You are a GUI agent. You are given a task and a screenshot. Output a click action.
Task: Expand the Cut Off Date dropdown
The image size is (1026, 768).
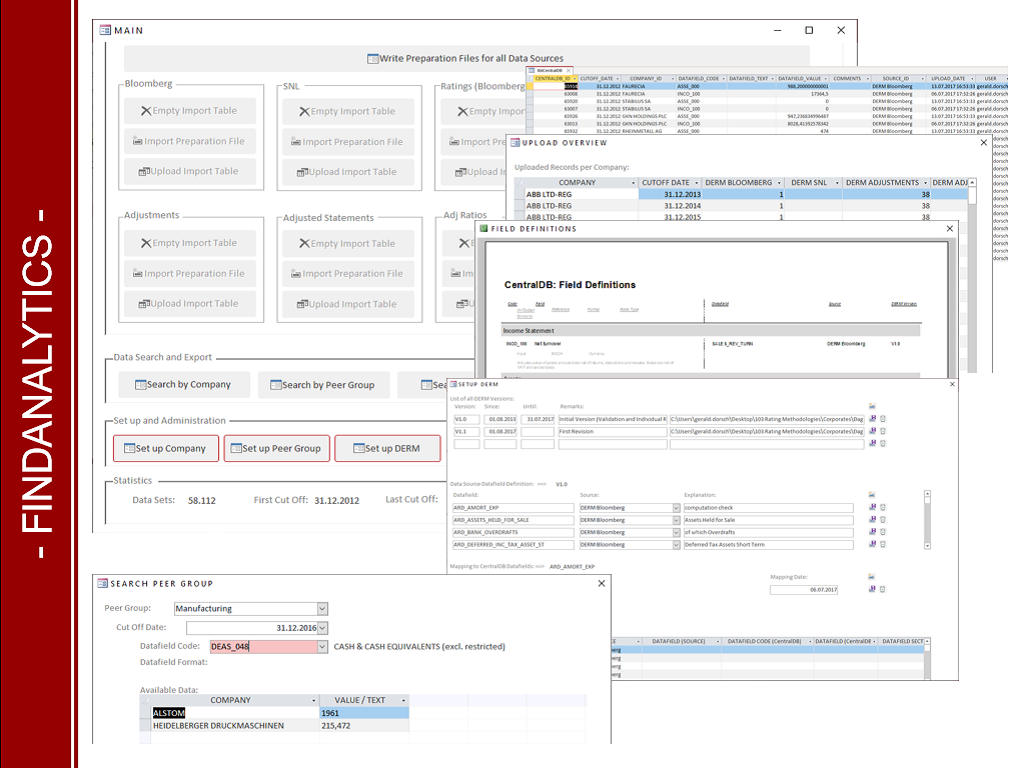(x=321, y=628)
